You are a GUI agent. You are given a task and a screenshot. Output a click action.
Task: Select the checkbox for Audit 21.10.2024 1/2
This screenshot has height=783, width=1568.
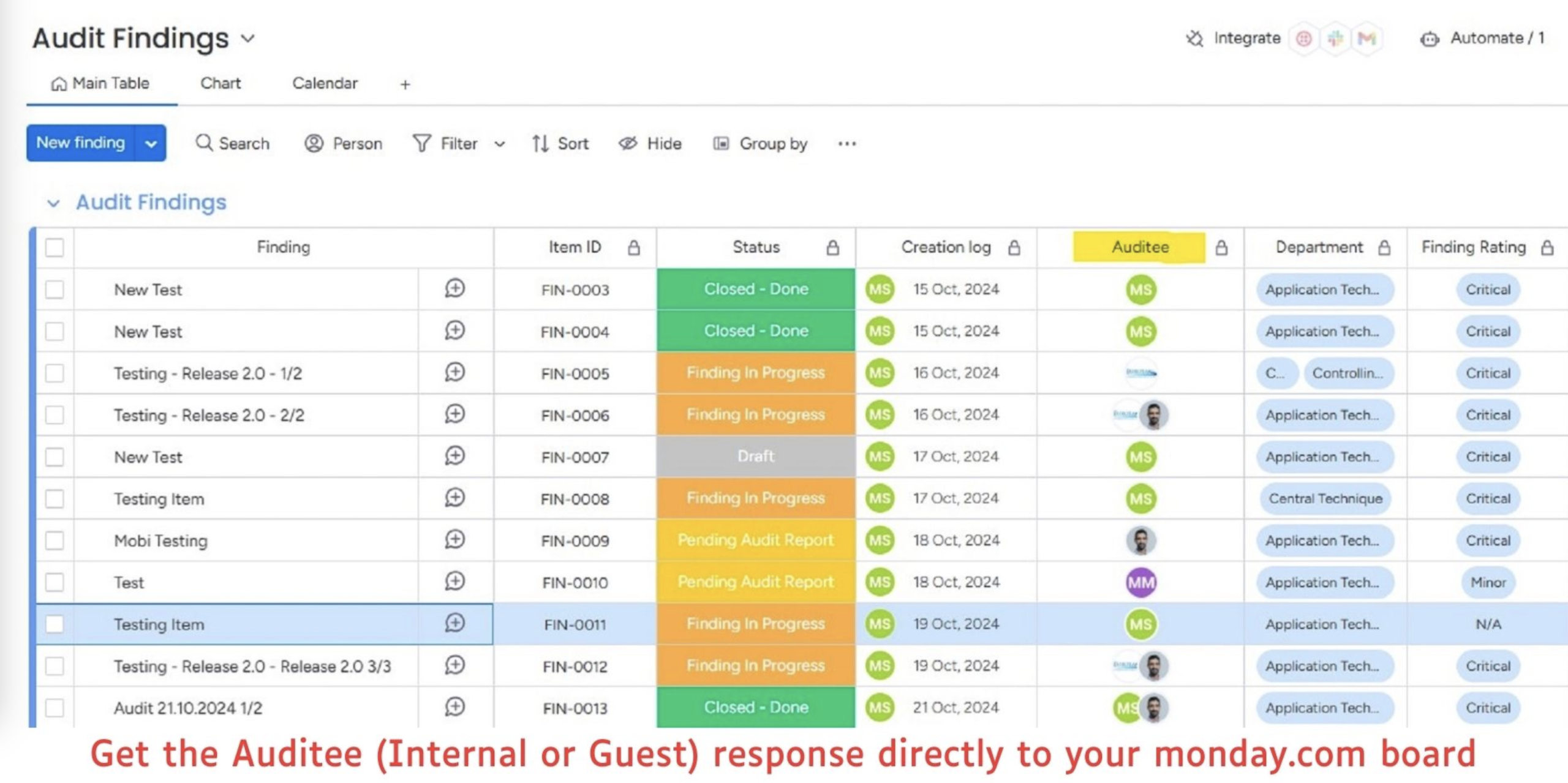(55, 708)
